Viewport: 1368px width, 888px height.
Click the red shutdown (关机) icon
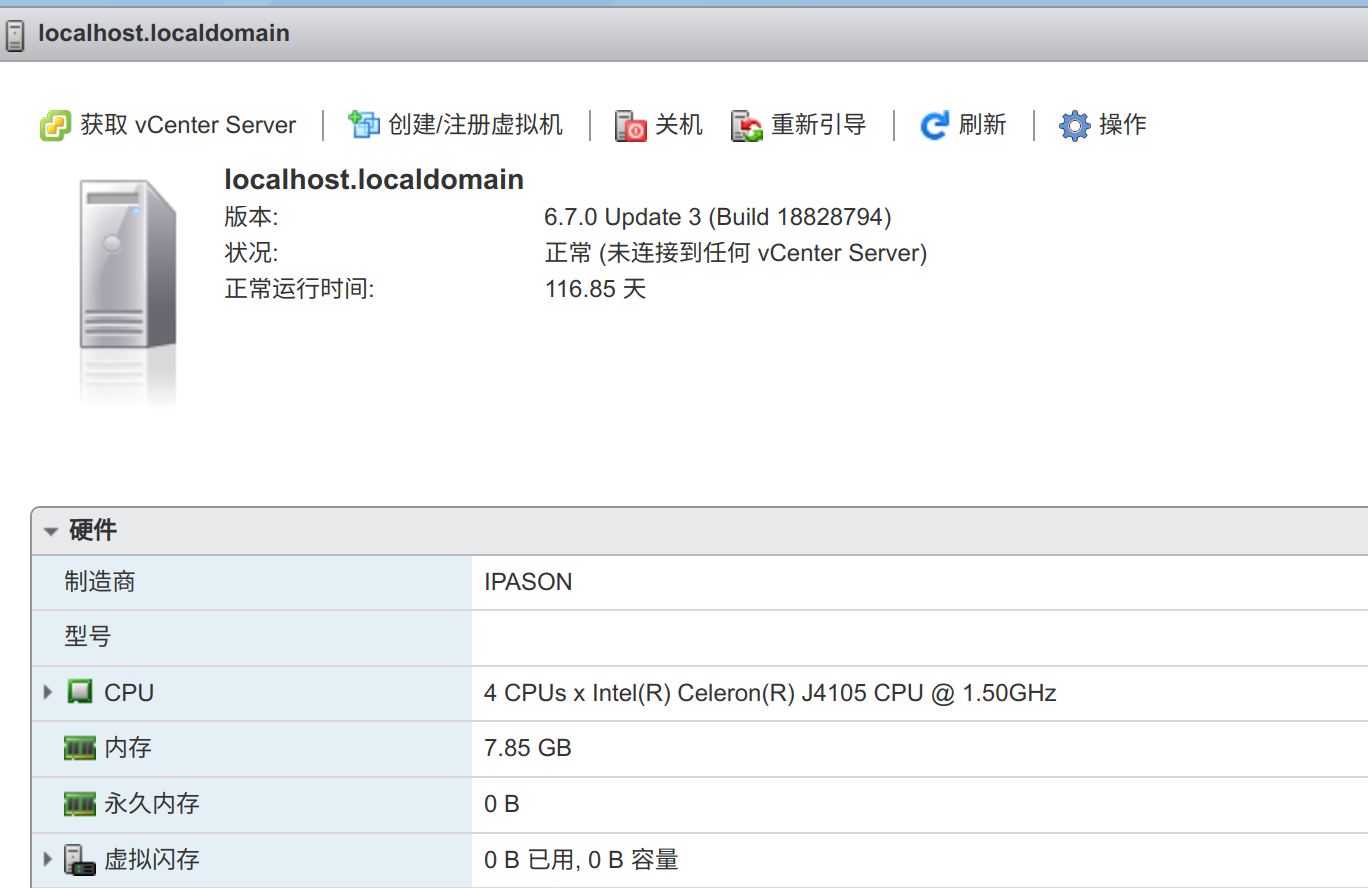click(630, 126)
